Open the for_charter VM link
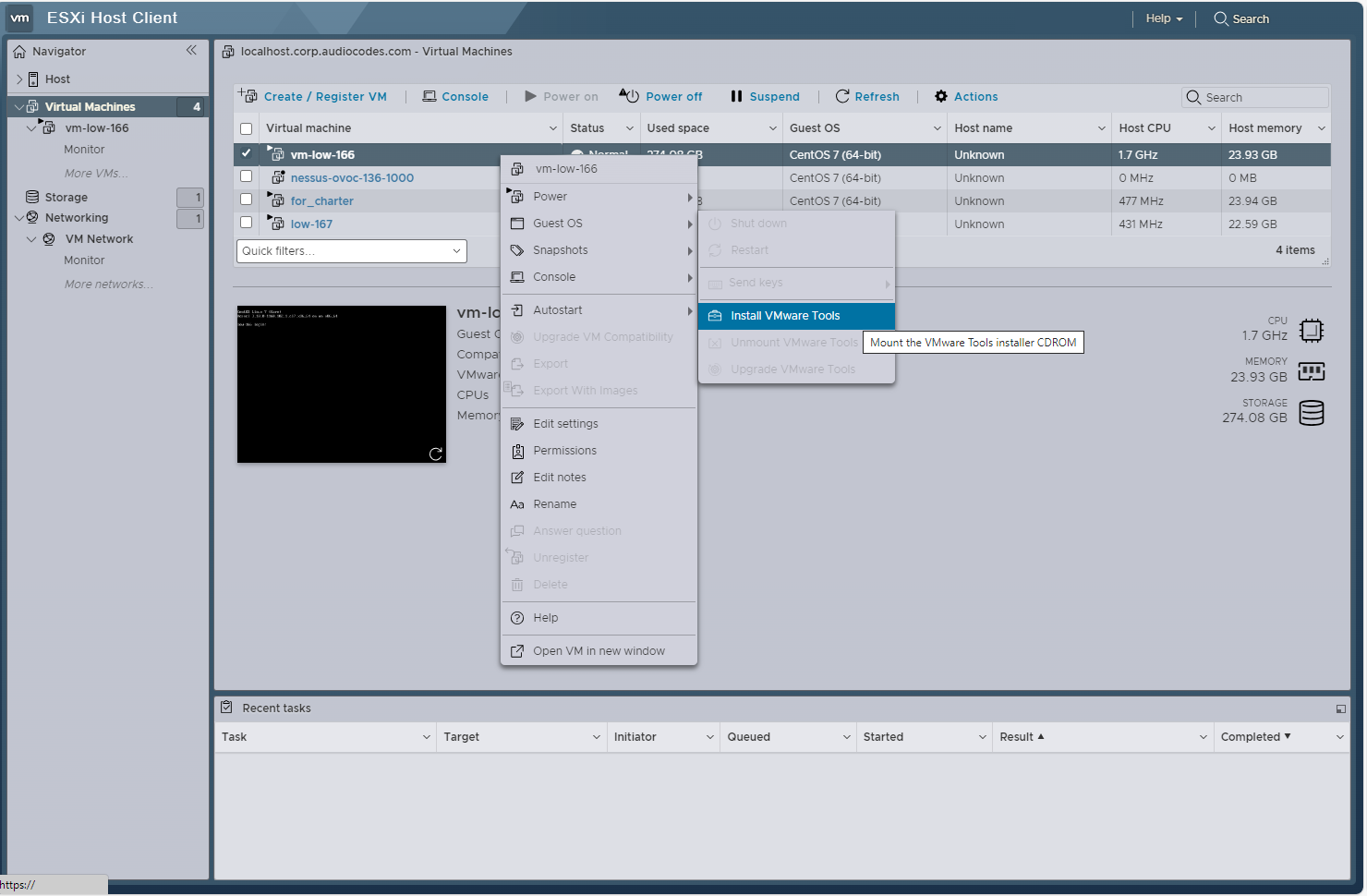This screenshot has height=896, width=1367. click(321, 200)
